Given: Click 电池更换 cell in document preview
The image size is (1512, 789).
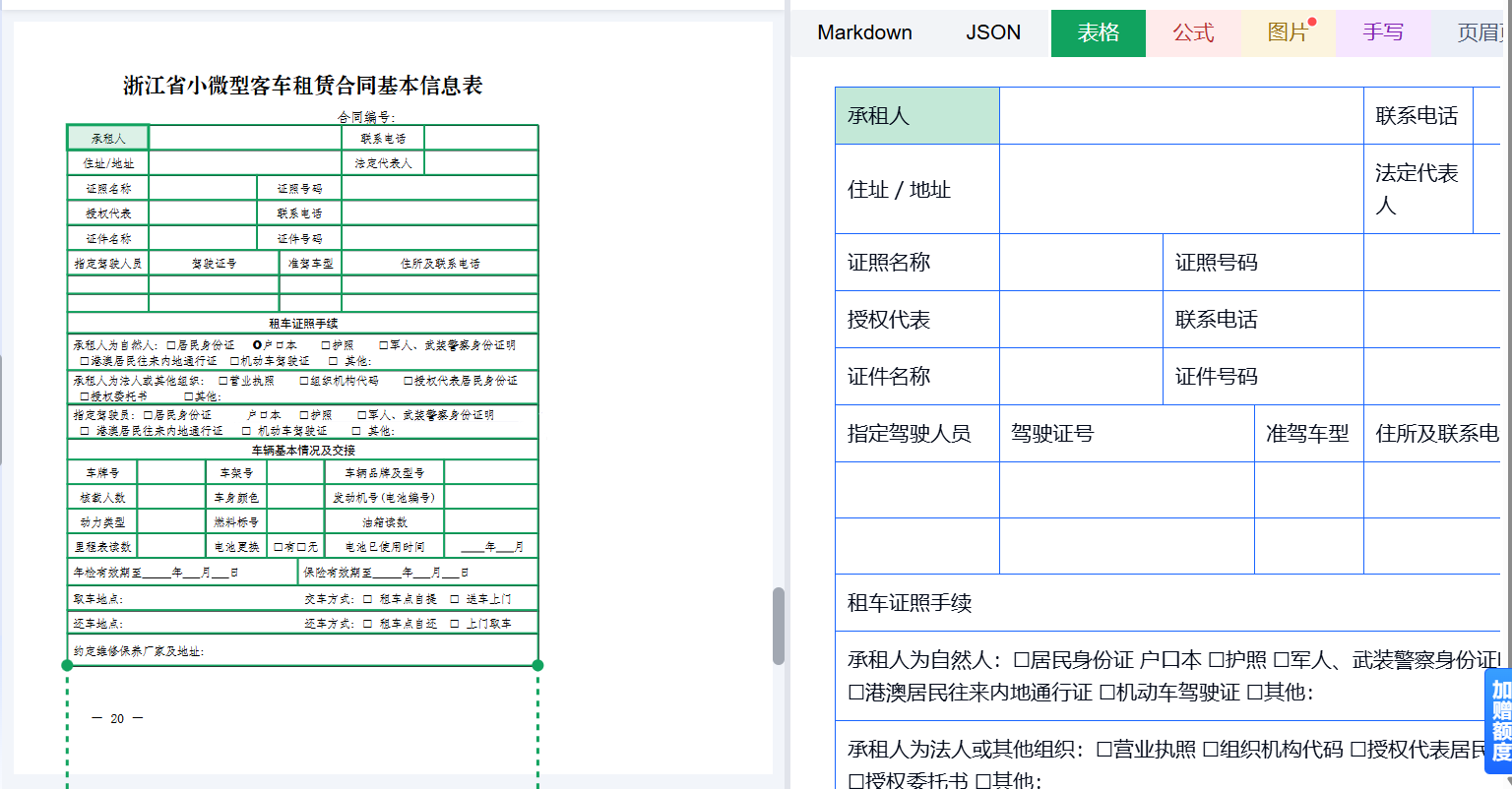Looking at the screenshot, I should point(236,546).
